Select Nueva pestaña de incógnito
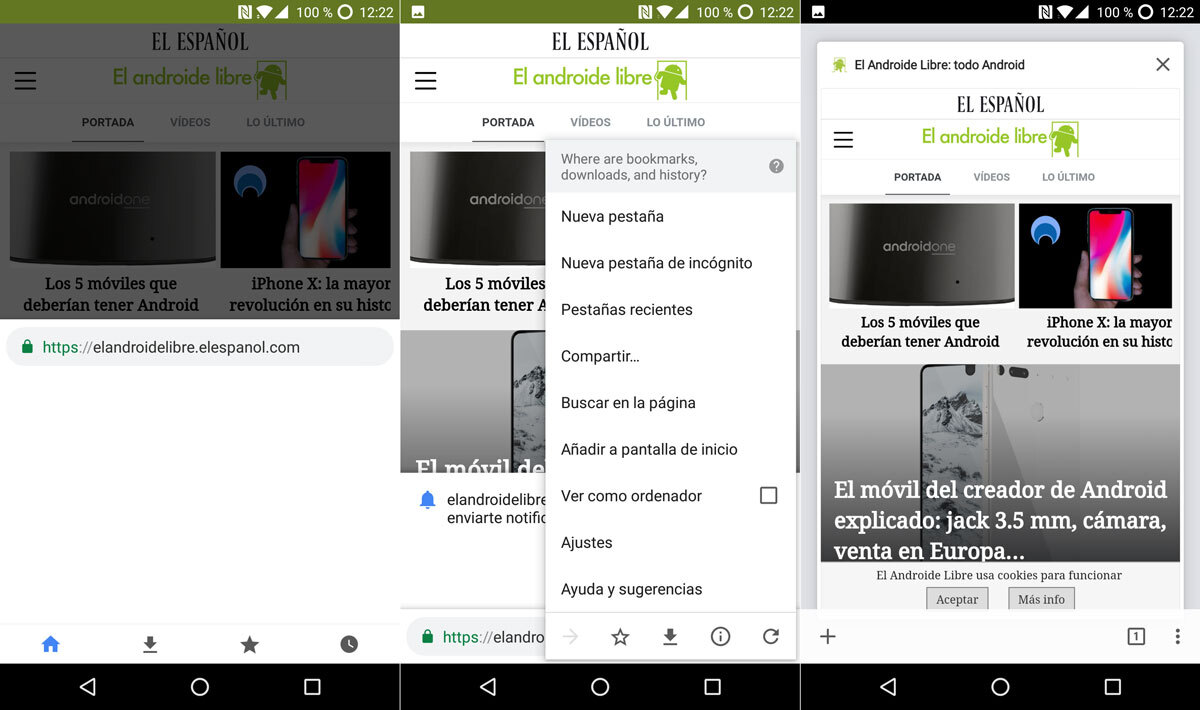Viewport: 1200px width, 710px height. [x=656, y=263]
